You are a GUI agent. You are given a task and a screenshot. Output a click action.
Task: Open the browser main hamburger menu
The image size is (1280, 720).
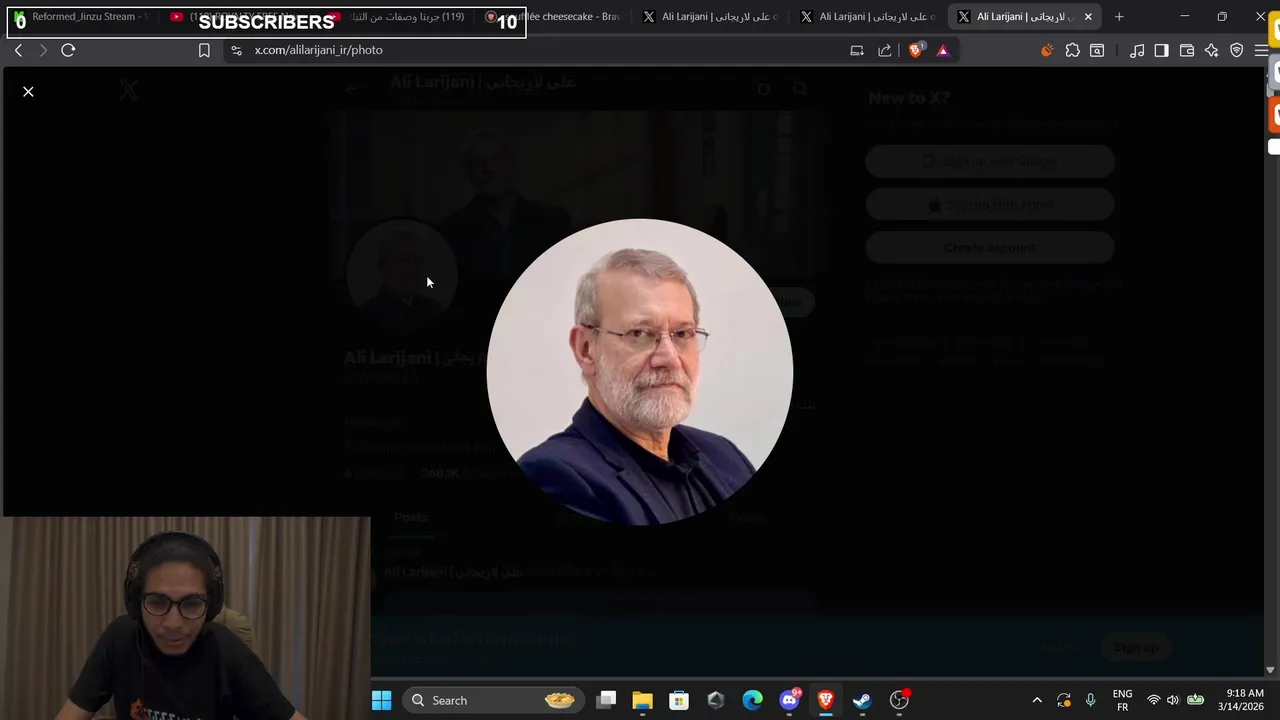click(1261, 50)
